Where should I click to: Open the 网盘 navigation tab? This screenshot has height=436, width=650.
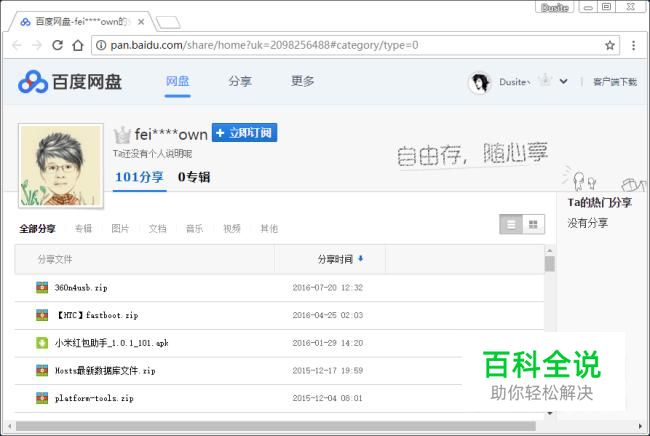point(177,81)
